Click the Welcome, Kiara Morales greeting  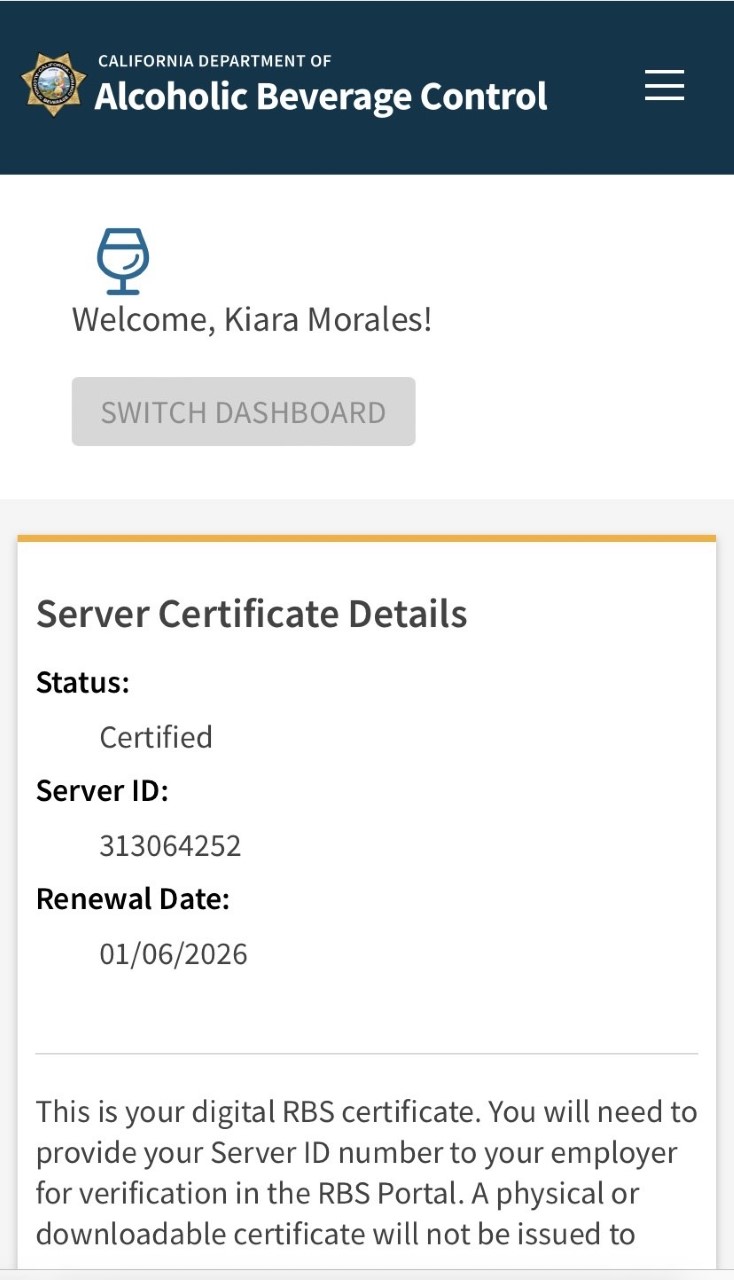[x=252, y=320]
